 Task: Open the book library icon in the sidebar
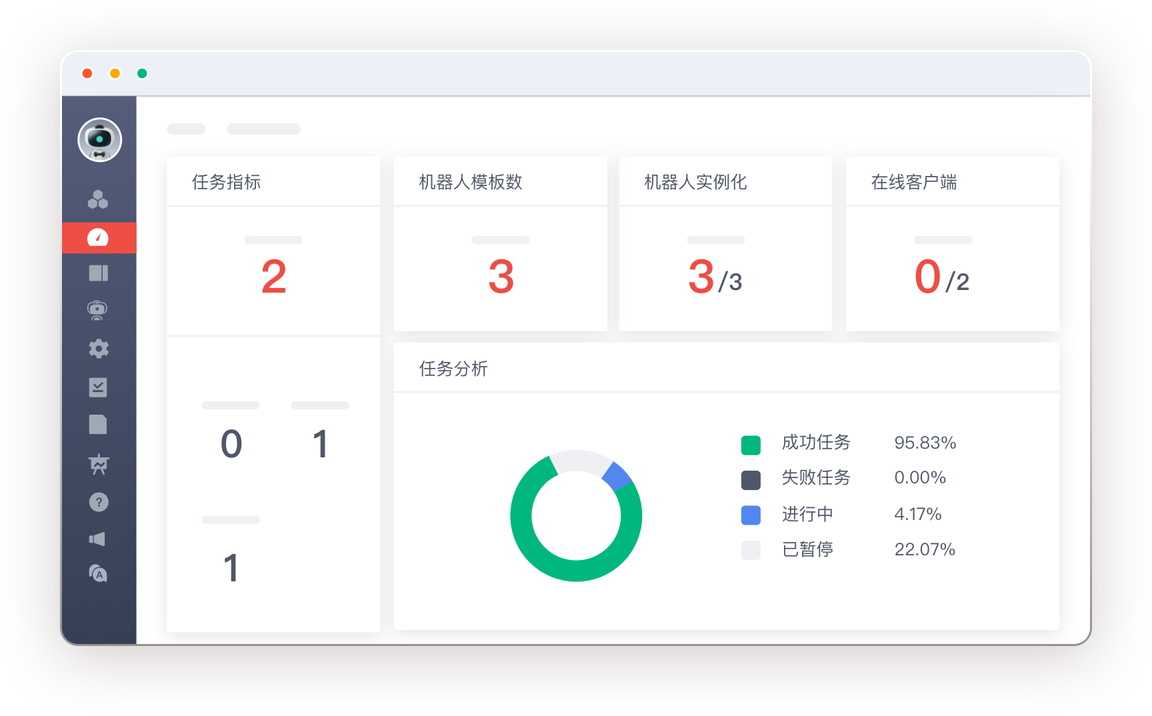(x=98, y=273)
